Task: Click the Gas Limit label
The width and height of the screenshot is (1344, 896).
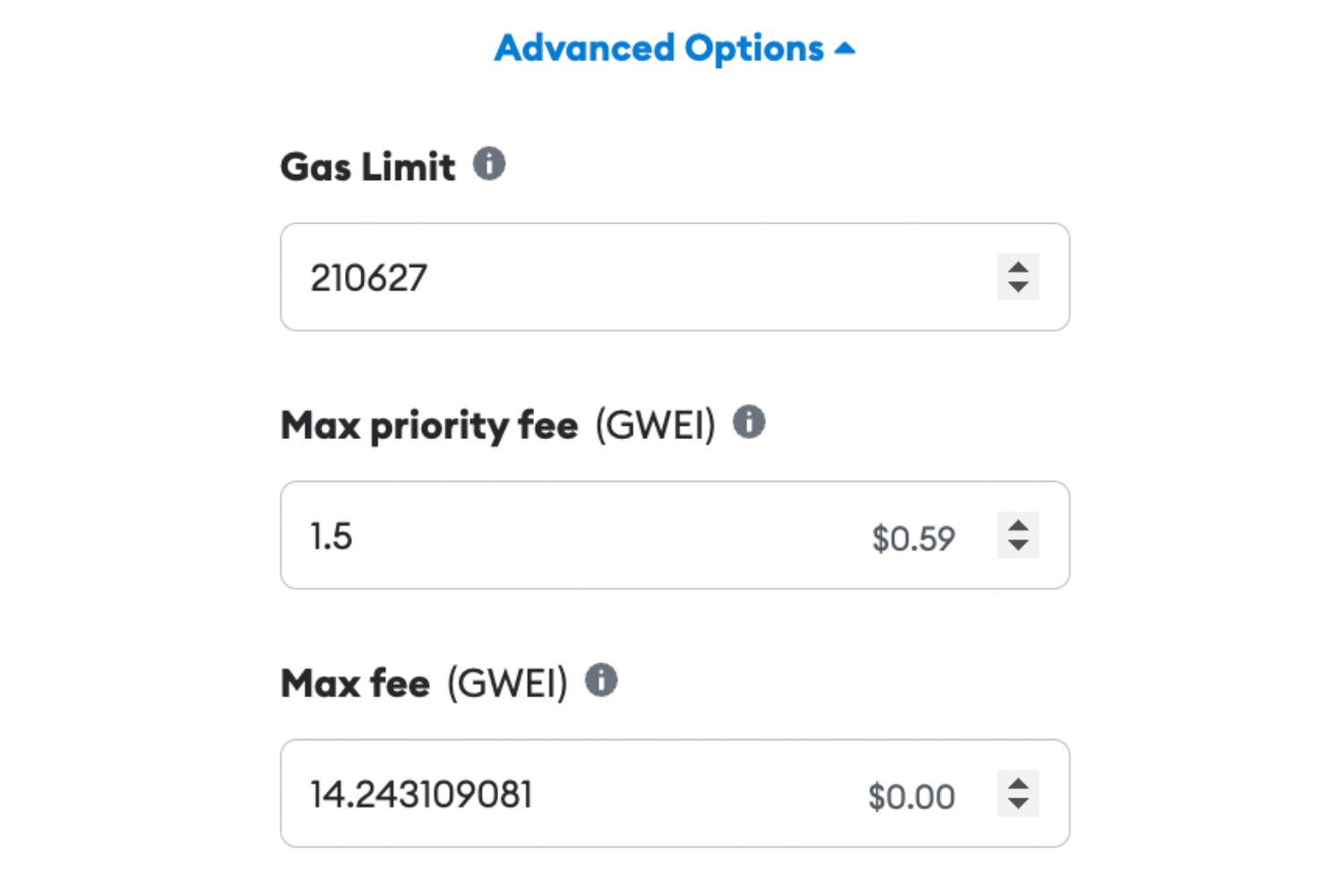Action: [x=367, y=167]
